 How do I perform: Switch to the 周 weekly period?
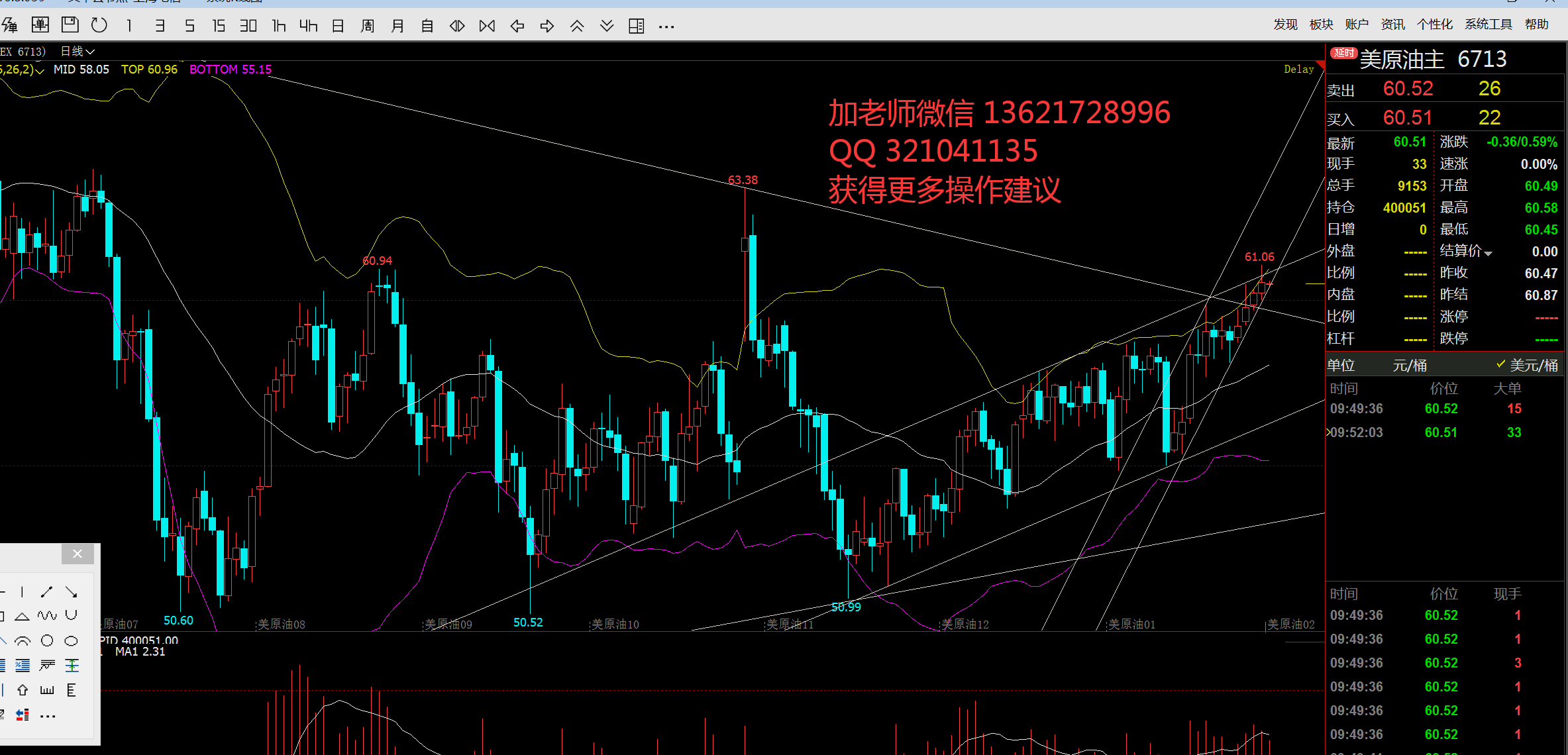(368, 26)
